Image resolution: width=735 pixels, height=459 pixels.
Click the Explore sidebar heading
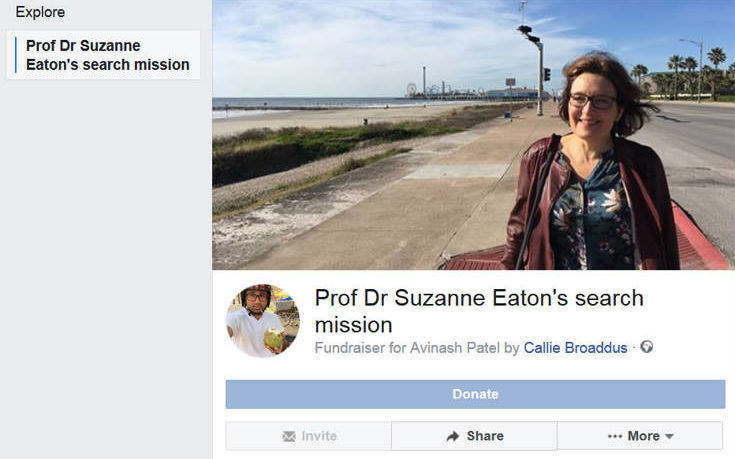tap(40, 12)
